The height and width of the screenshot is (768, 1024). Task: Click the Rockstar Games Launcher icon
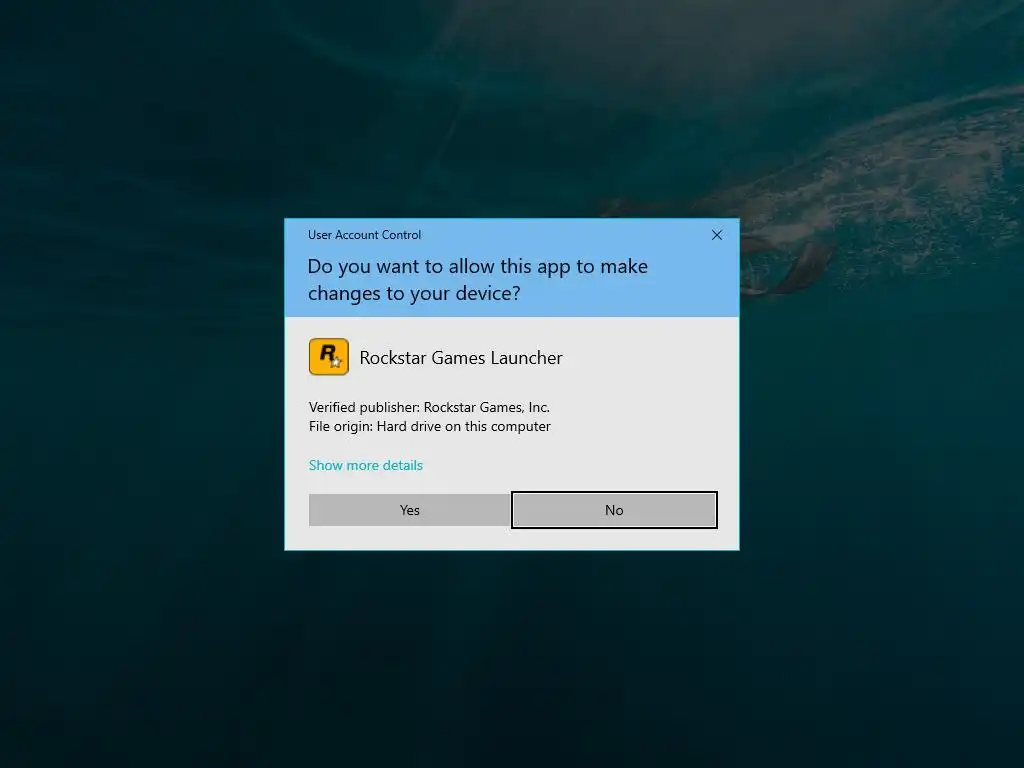(x=328, y=357)
